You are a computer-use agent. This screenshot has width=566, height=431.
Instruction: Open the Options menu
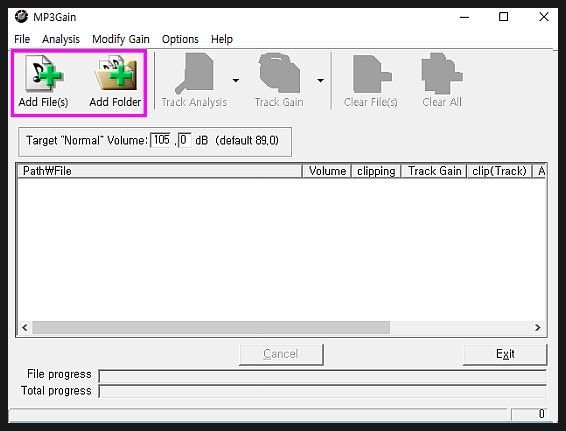pos(180,39)
